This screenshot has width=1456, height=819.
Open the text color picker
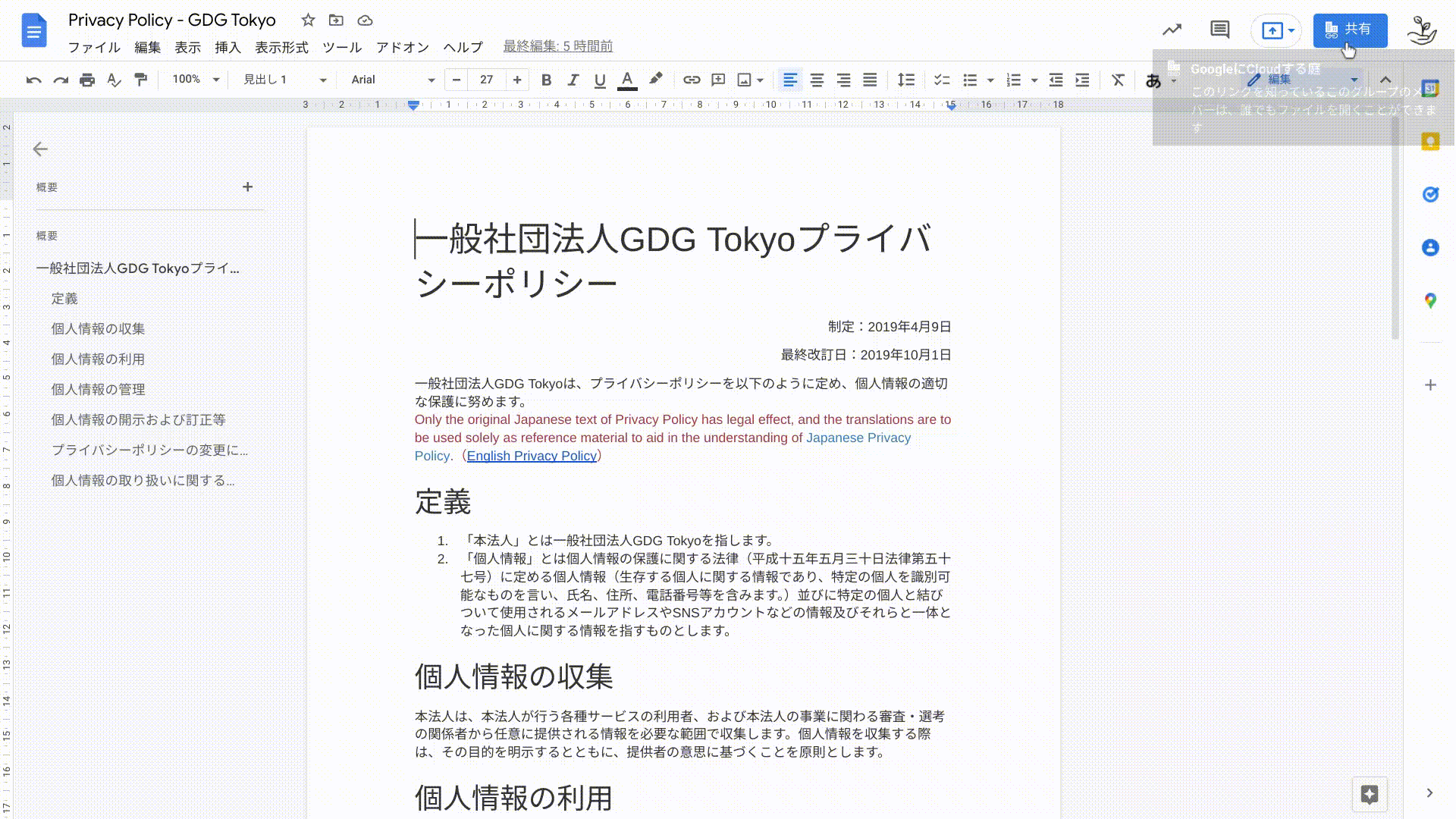point(626,80)
